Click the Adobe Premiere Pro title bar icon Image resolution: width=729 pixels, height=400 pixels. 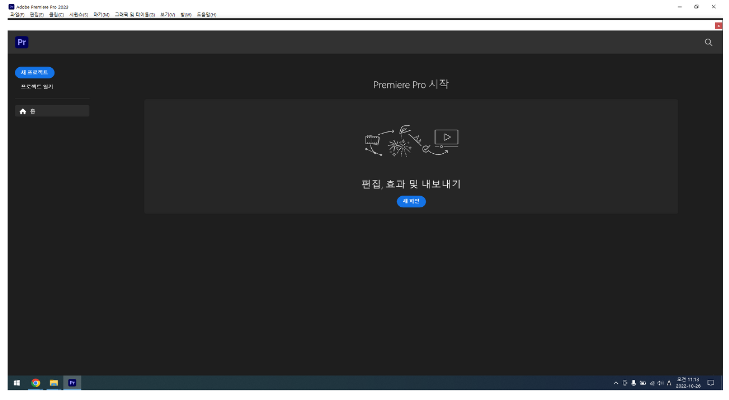pos(12,7)
